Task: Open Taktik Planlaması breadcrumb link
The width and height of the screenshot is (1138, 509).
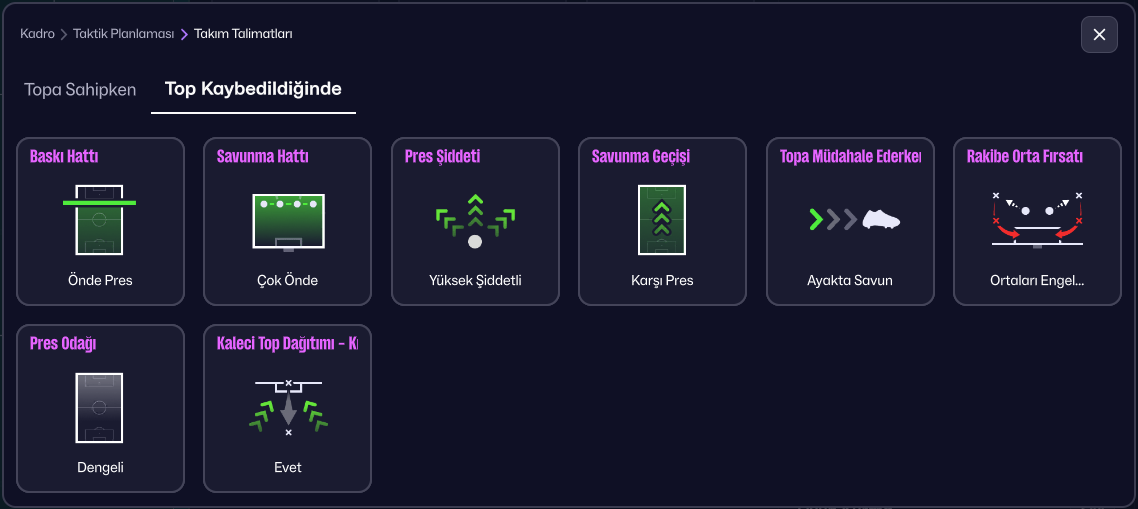Action: coord(124,34)
